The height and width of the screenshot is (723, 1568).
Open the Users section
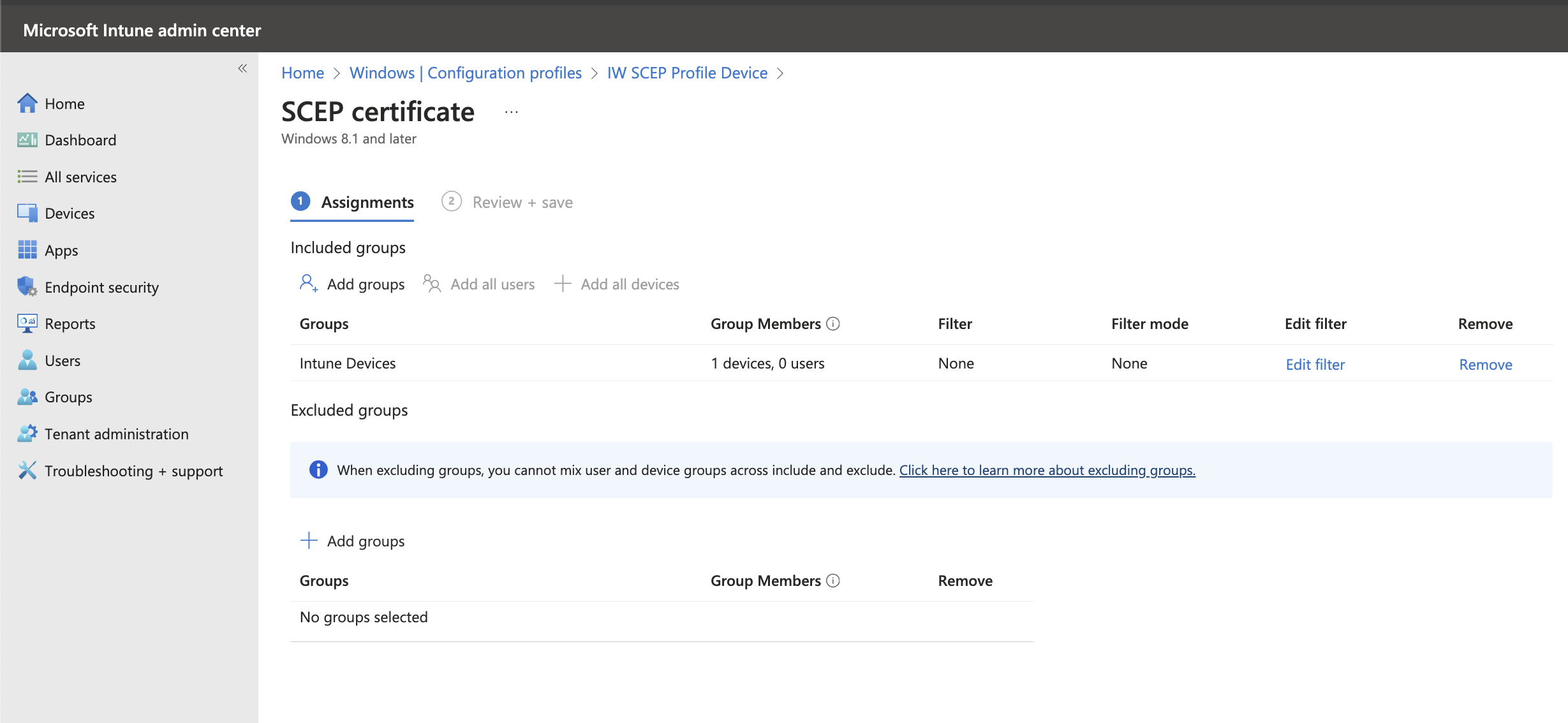[63, 360]
